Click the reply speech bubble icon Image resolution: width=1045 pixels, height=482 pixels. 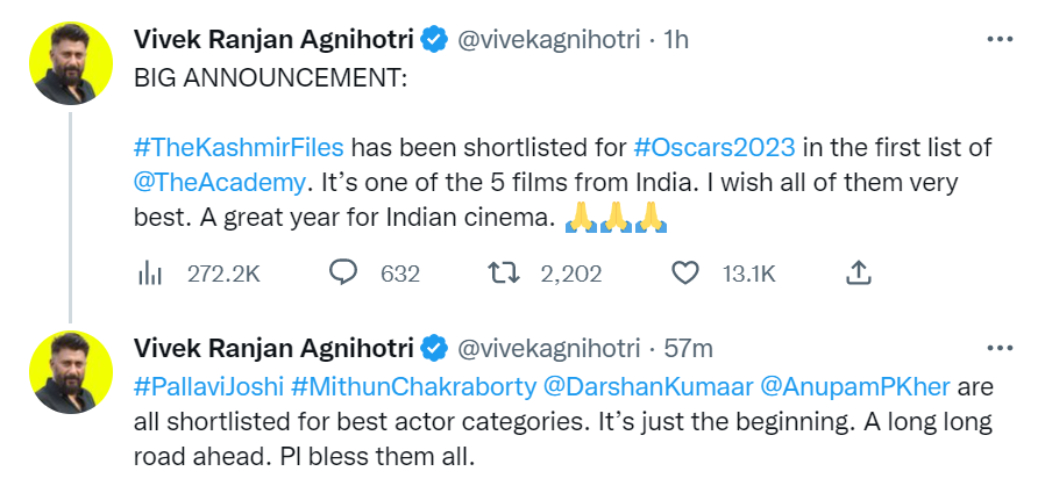(x=344, y=273)
